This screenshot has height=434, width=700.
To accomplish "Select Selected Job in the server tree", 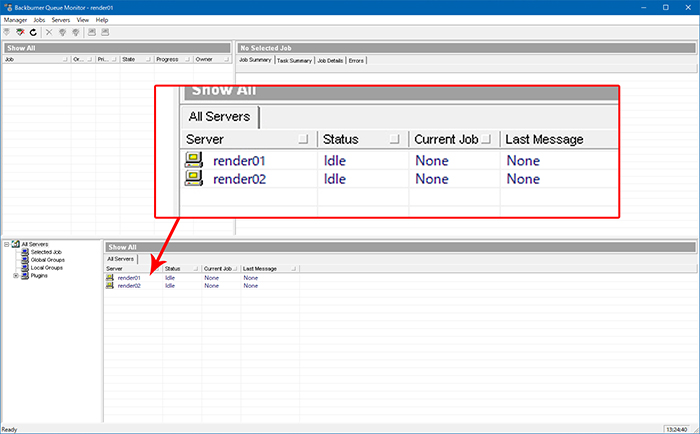I will (x=46, y=252).
